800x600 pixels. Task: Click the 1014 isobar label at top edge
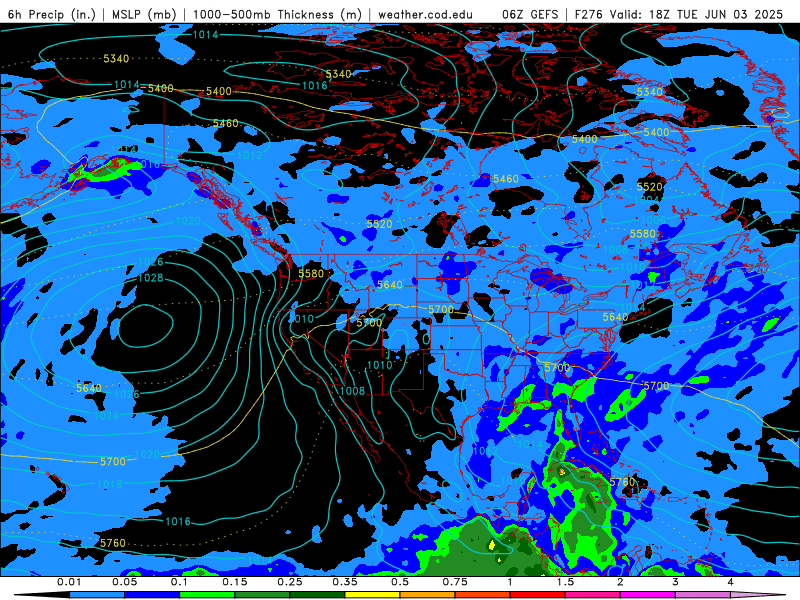pos(206,35)
